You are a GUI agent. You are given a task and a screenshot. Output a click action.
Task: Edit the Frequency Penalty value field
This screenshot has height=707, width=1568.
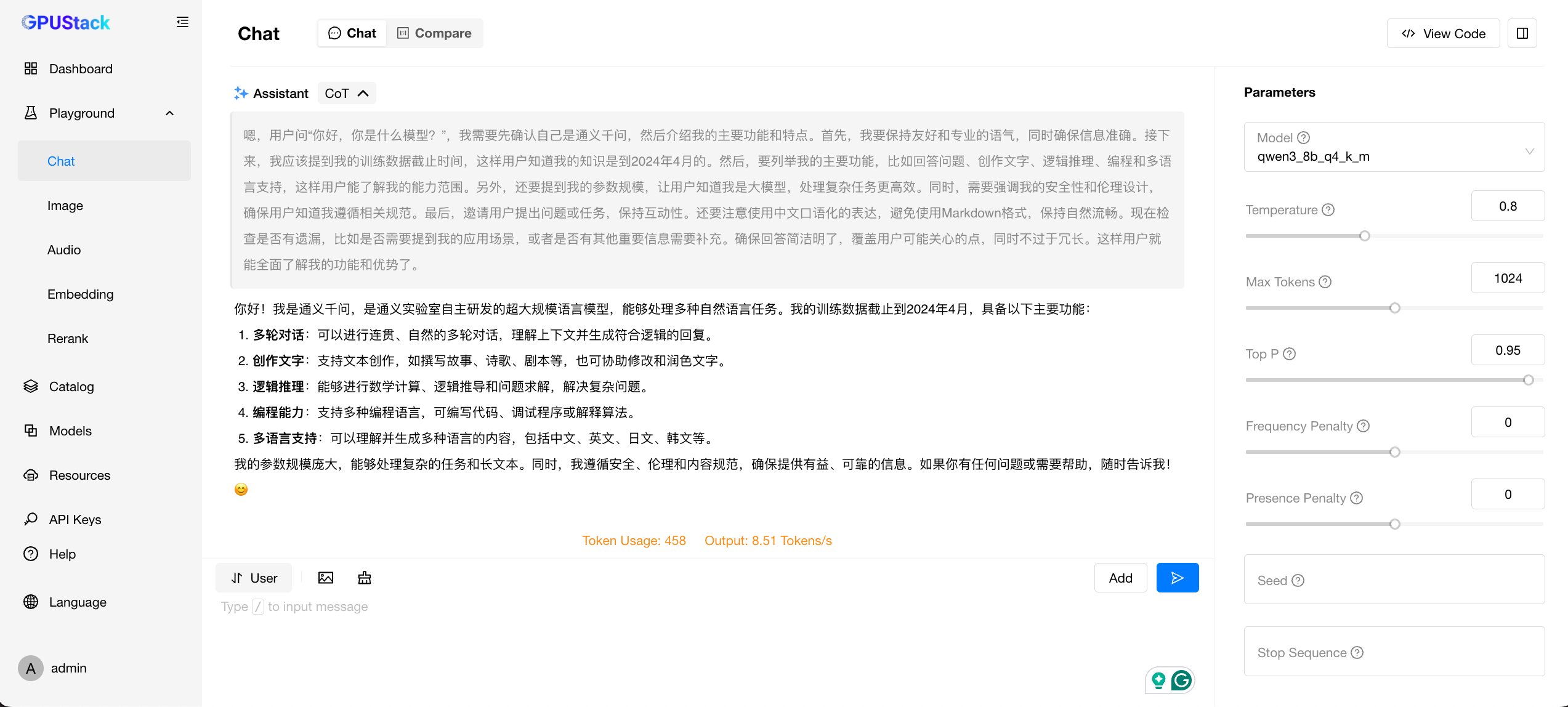[x=1508, y=422]
